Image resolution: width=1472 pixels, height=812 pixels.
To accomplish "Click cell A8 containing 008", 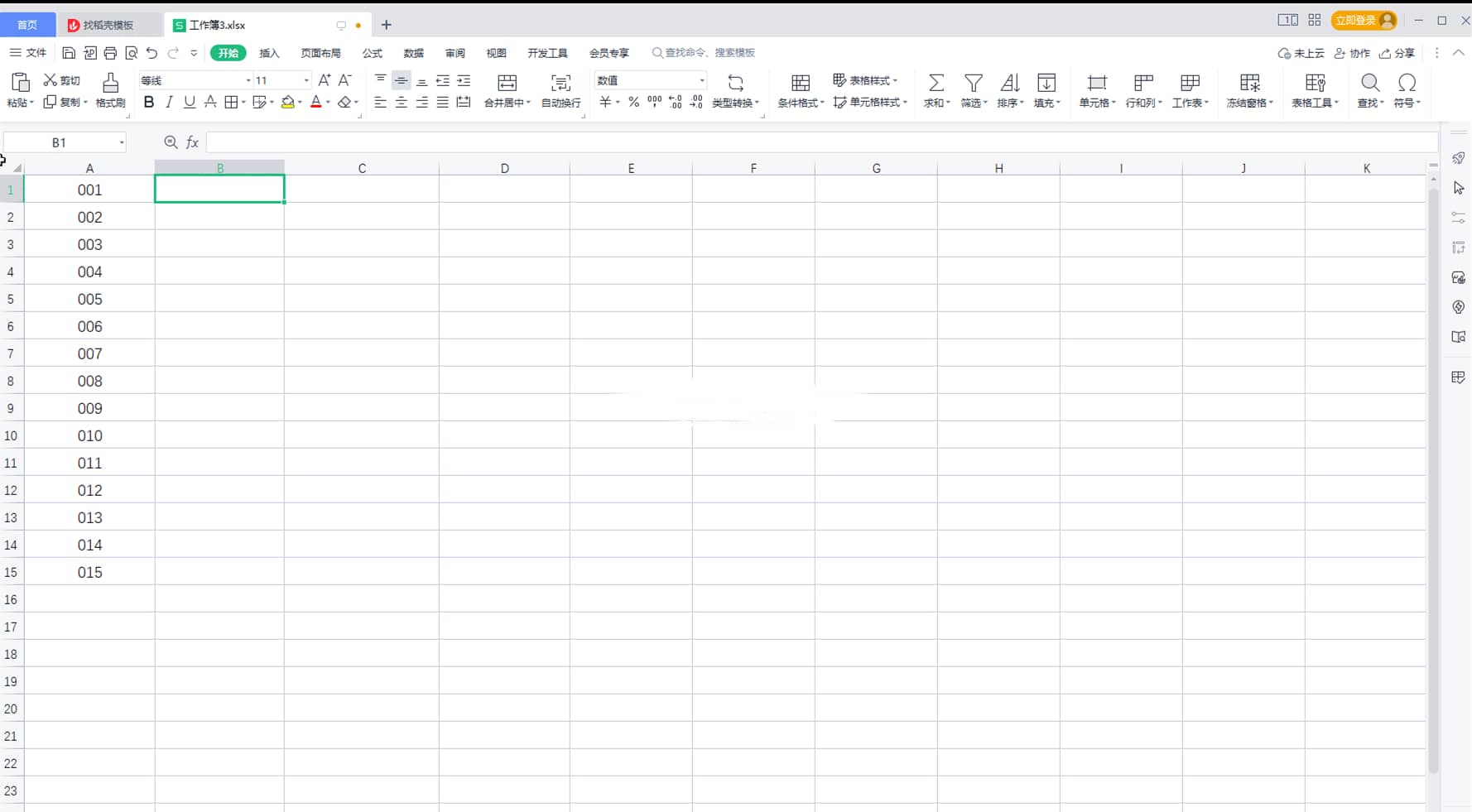I will pyautogui.click(x=89, y=381).
